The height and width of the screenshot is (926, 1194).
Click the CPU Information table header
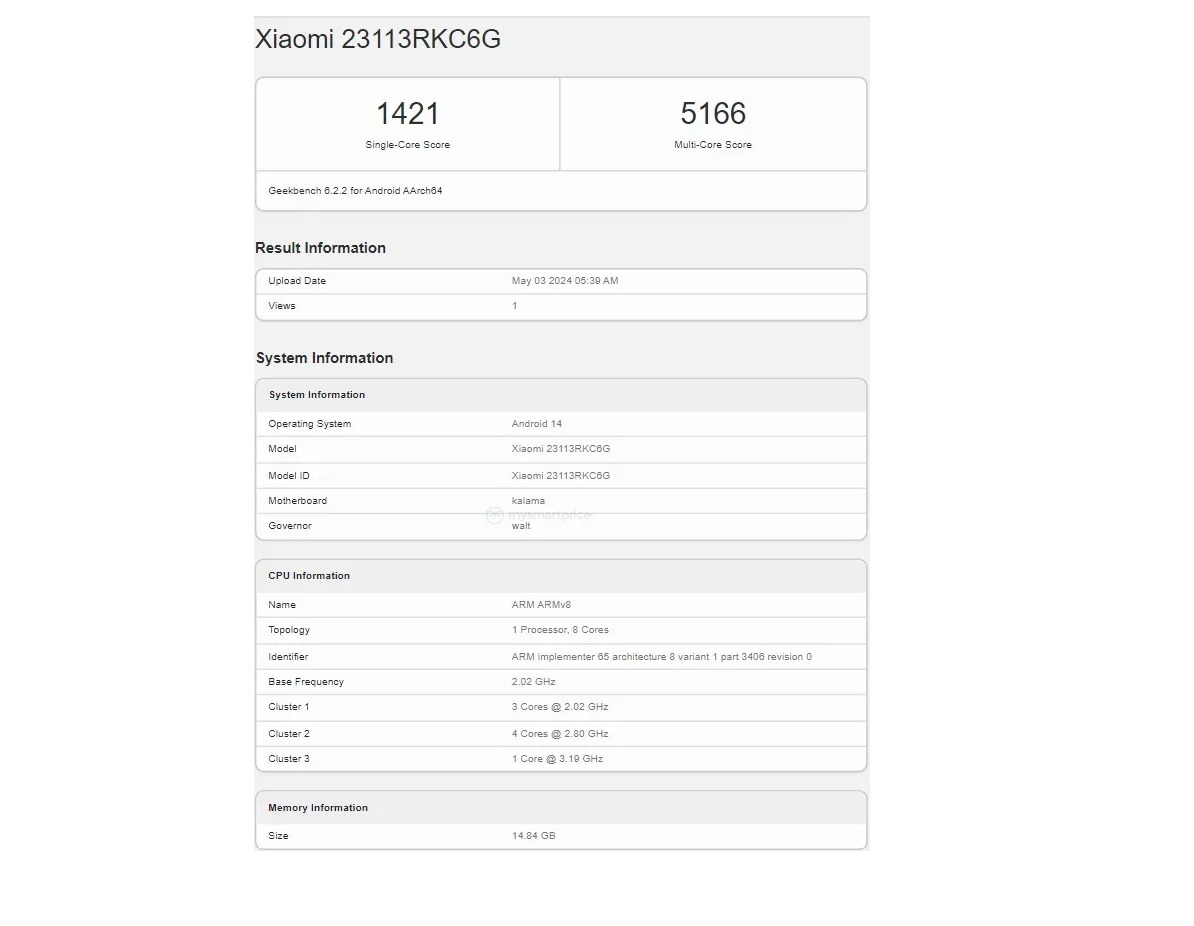(x=309, y=576)
